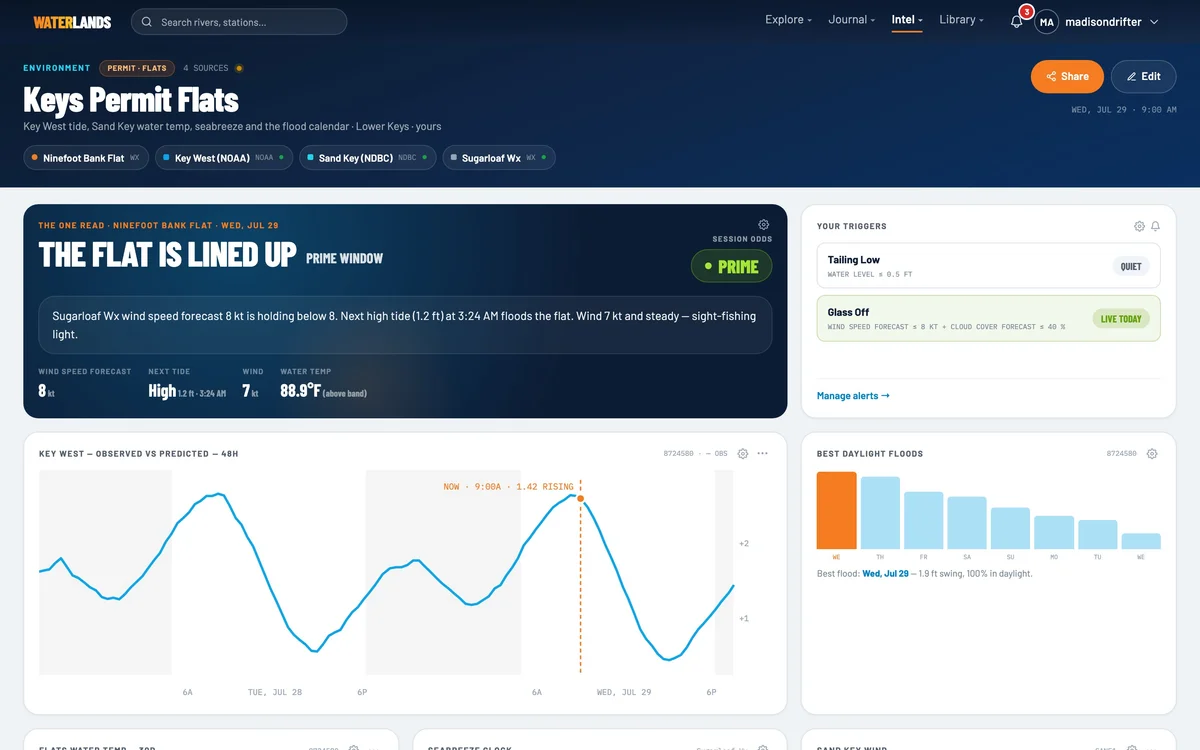Open the Waterlands logo home link
This screenshot has height=750, width=1200.
point(72,22)
